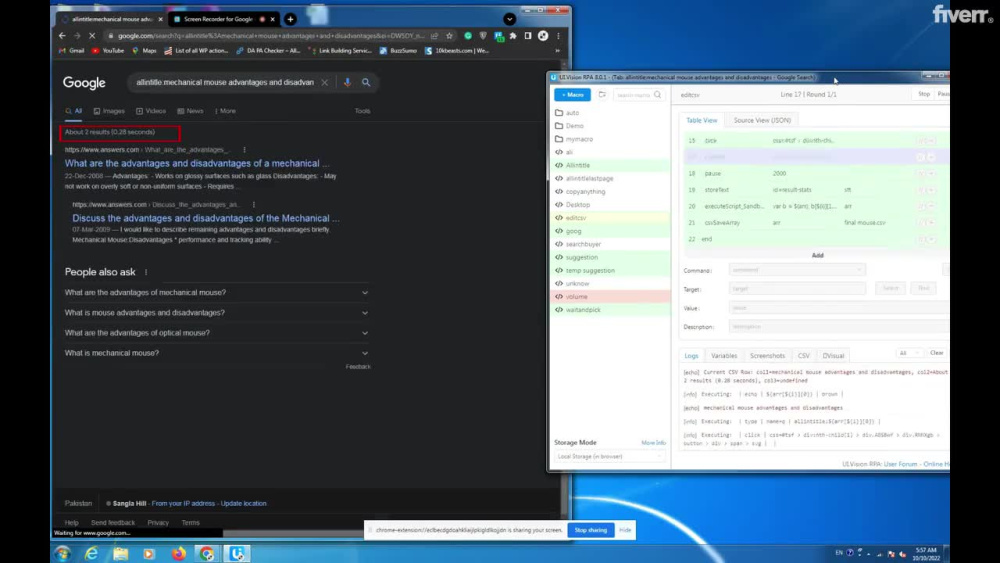1000x563 pixels.
Task: Click the Value input field
Action: (x=839, y=308)
